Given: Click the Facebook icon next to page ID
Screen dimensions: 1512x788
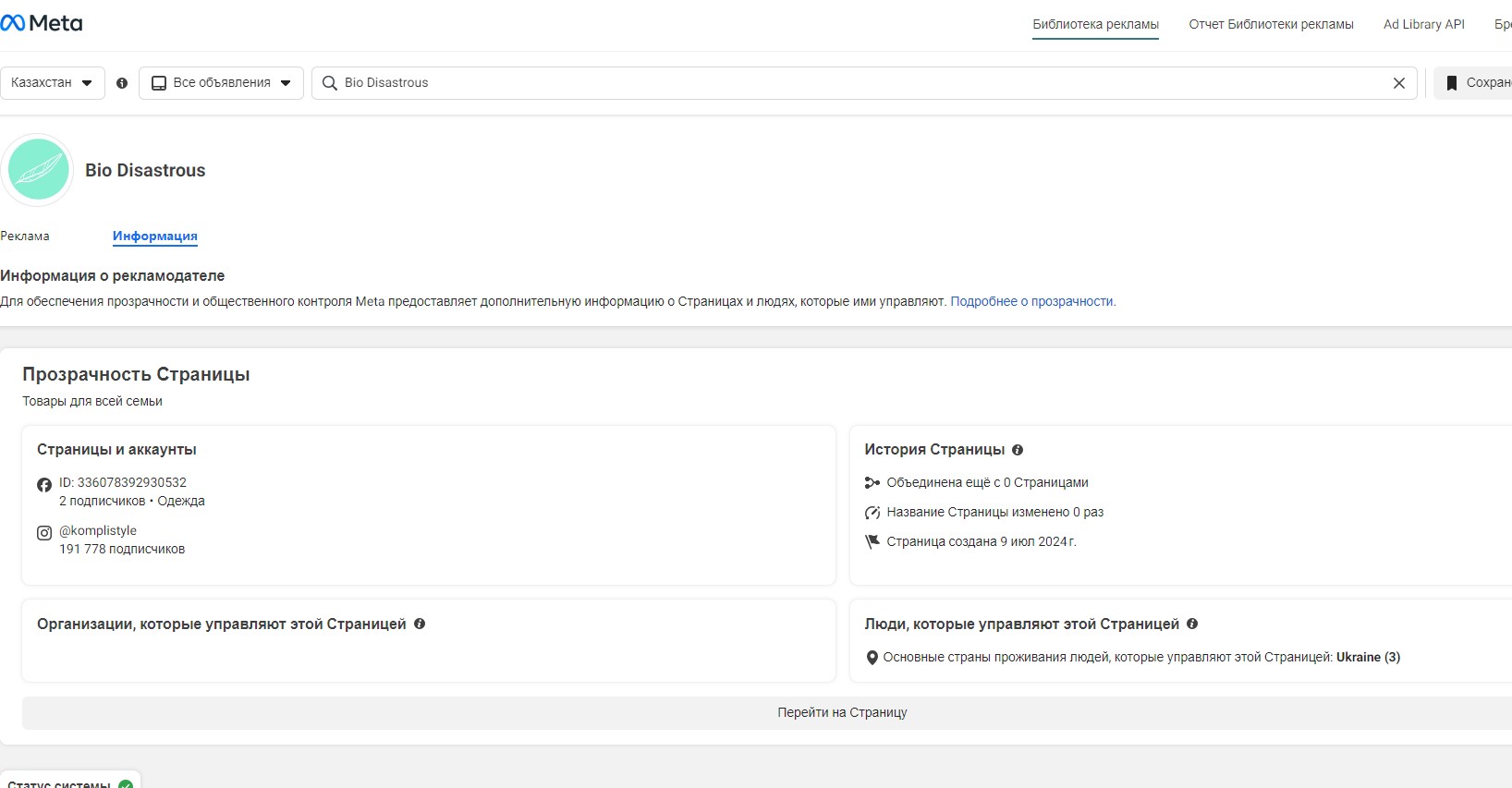Looking at the screenshot, I should [44, 485].
